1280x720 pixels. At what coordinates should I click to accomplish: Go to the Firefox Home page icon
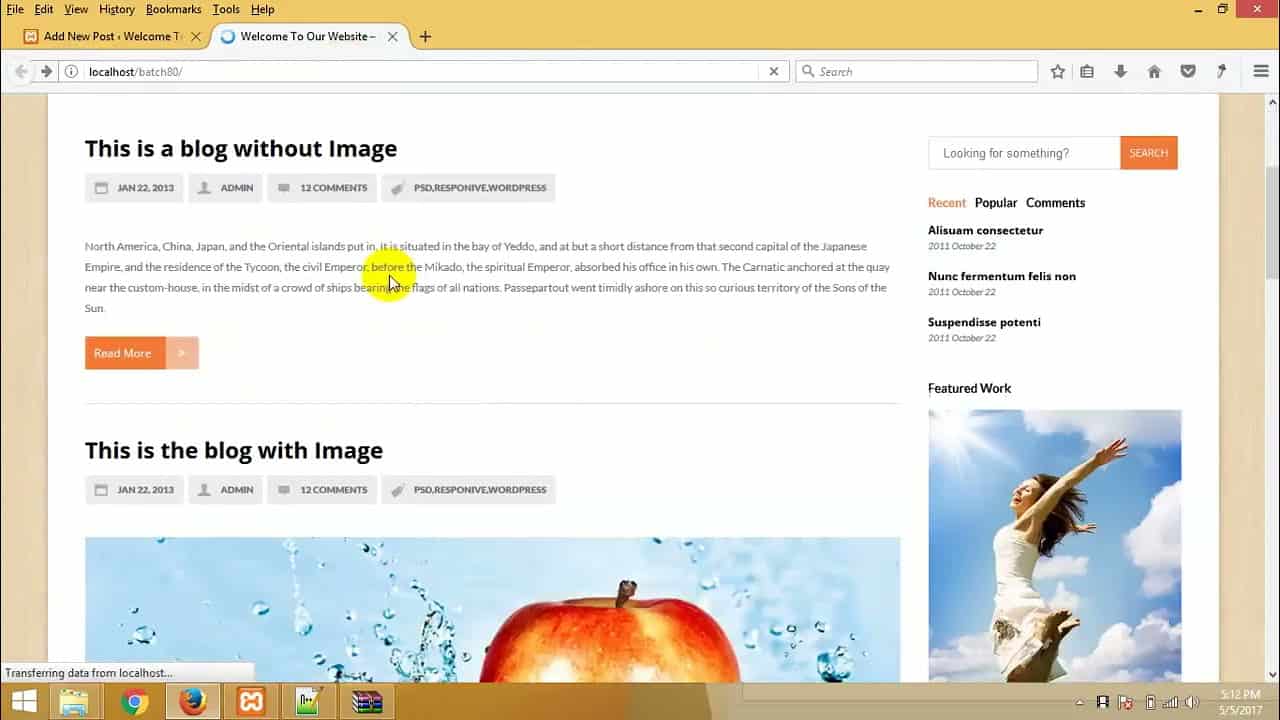click(1154, 72)
